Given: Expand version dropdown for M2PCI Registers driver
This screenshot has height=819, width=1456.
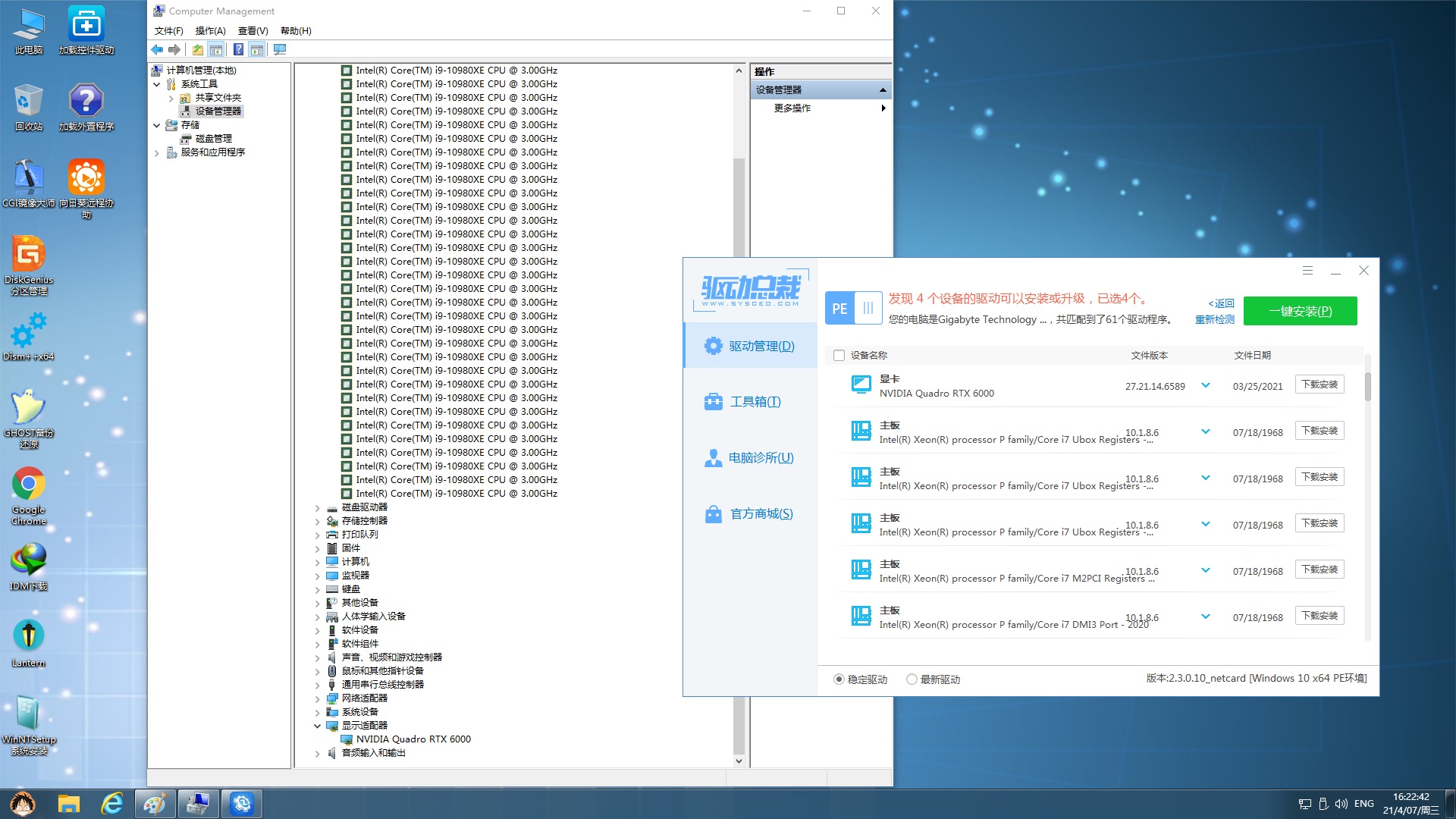Looking at the screenshot, I should 1206,570.
